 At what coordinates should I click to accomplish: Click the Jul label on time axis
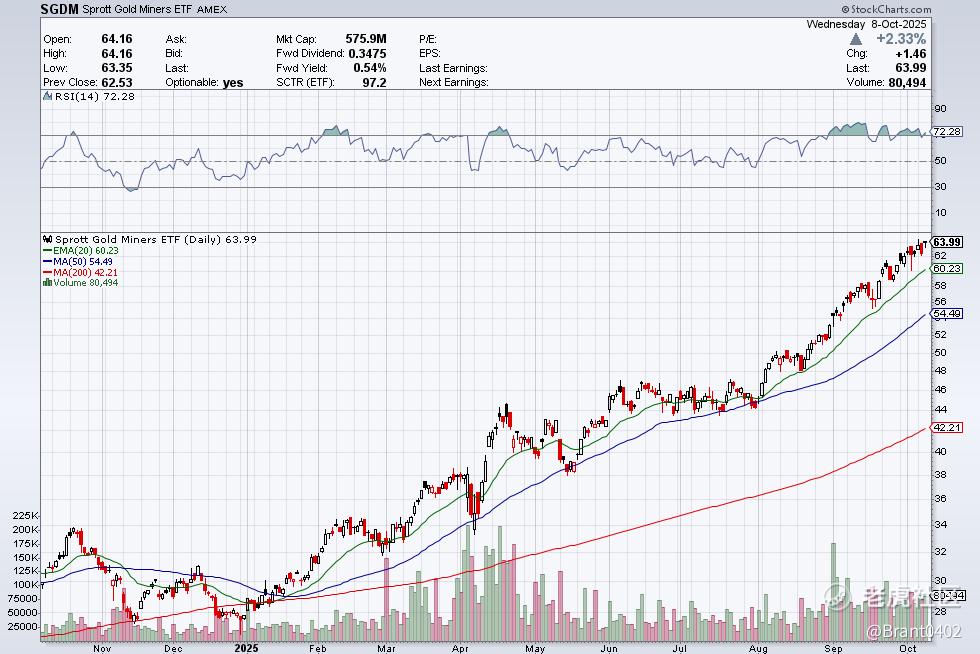click(679, 648)
